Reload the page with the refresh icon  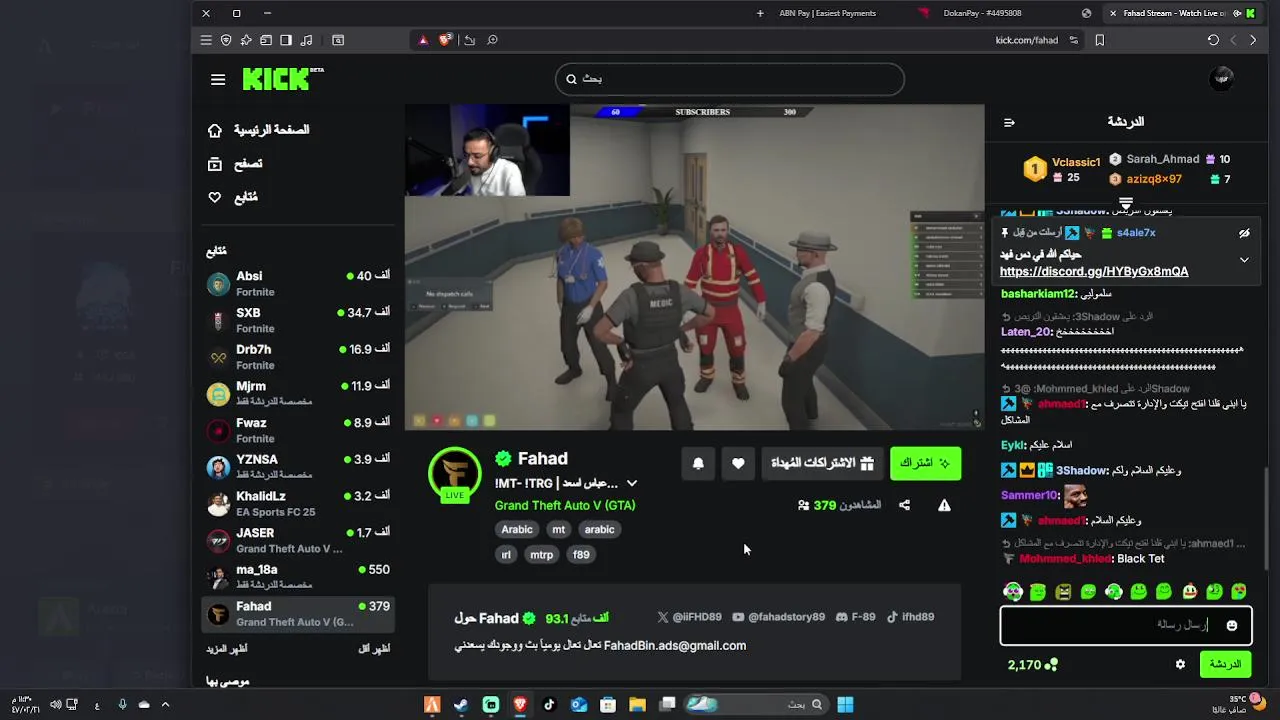(x=1213, y=40)
